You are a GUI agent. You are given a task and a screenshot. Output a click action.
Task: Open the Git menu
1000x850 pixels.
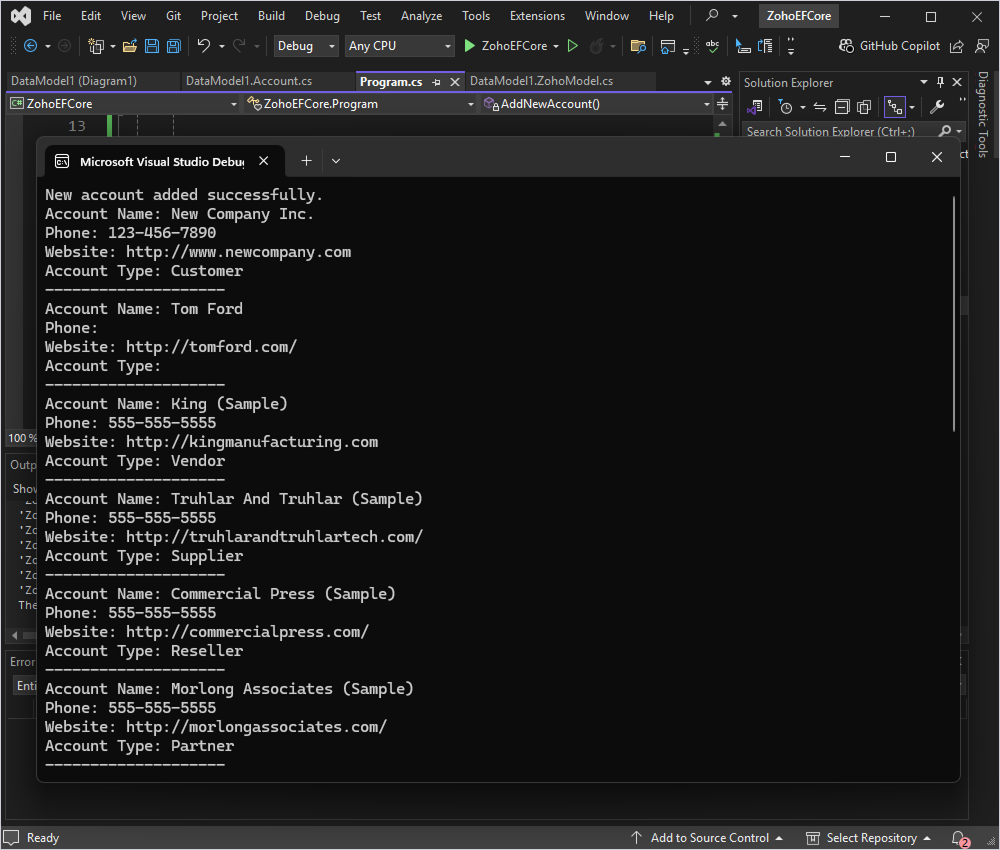(x=172, y=15)
